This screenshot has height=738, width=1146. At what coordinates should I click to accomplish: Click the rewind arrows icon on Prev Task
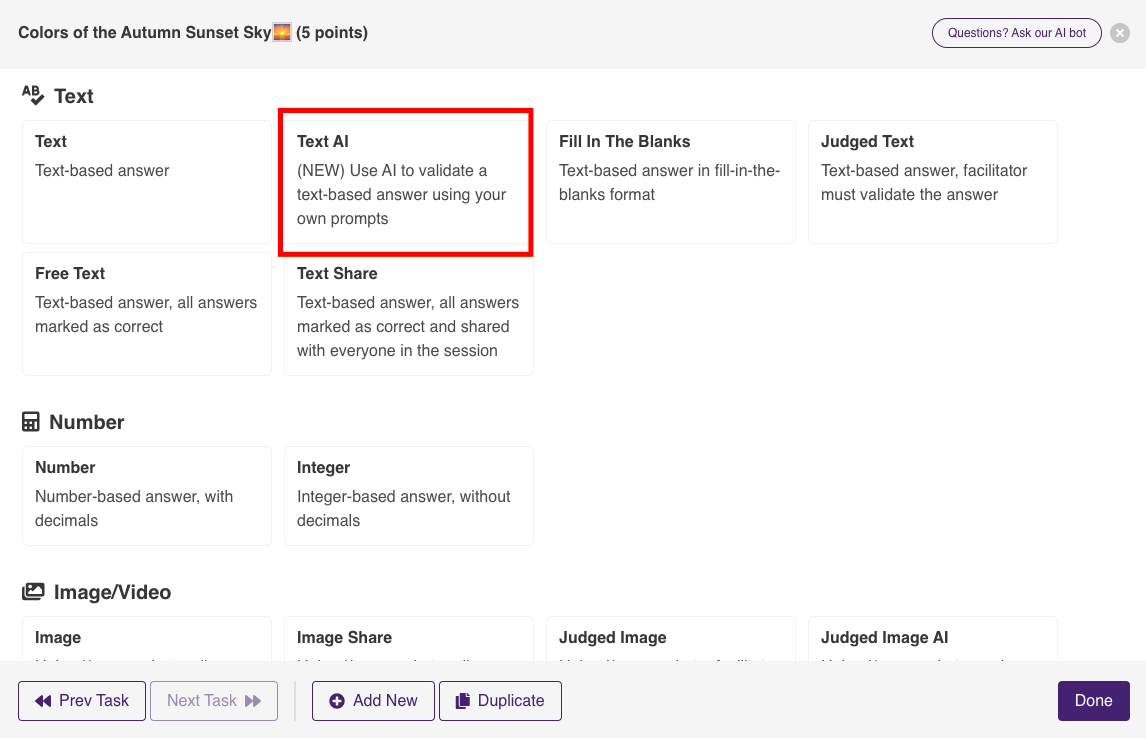(x=43, y=701)
